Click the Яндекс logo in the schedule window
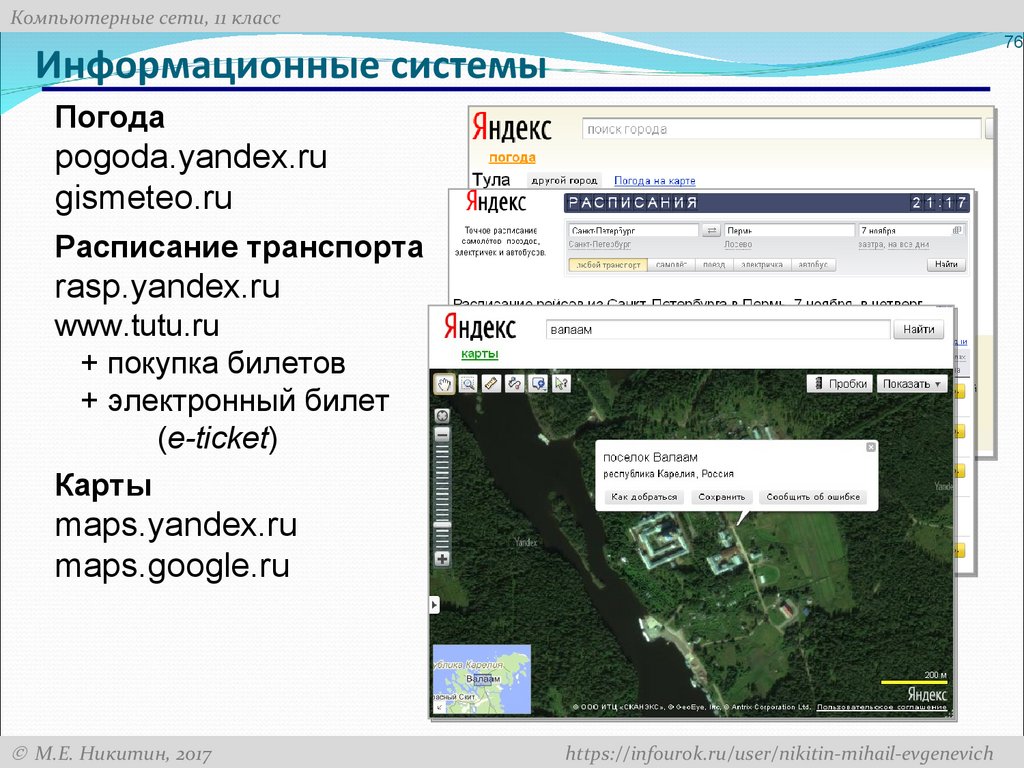 point(496,202)
